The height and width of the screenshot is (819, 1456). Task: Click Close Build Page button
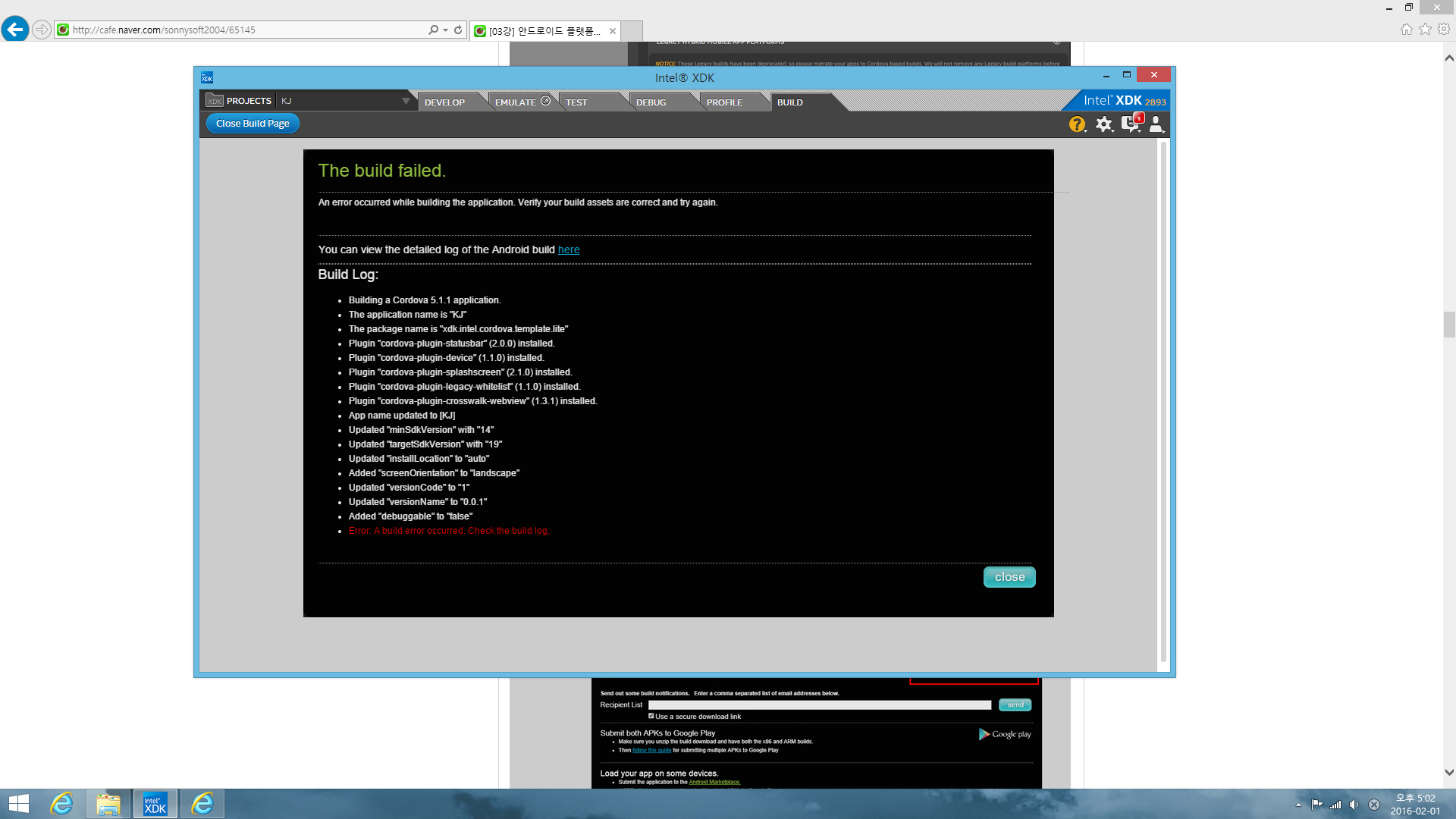(x=253, y=124)
